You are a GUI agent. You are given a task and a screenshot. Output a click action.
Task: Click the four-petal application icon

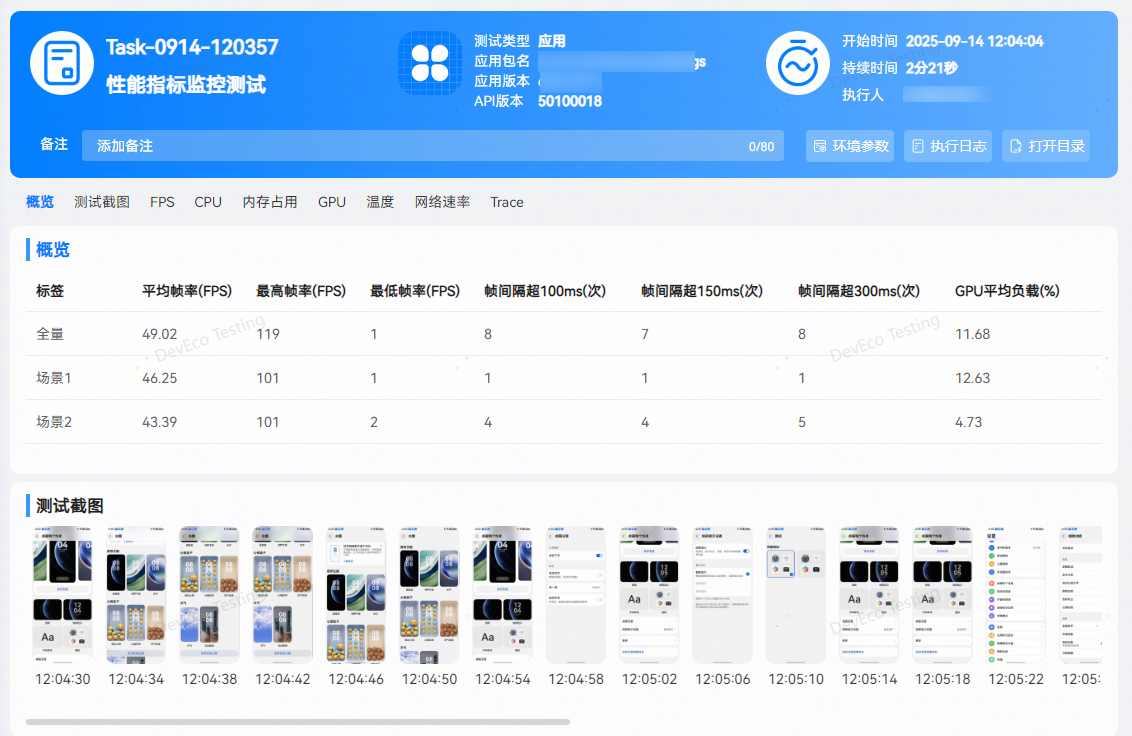tap(430, 63)
